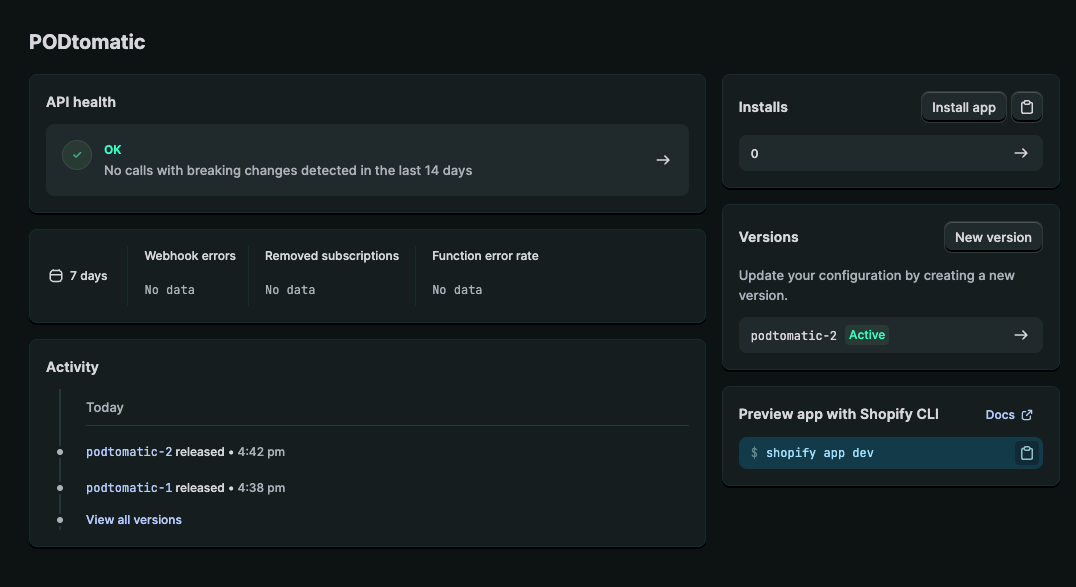Click the arrow next to the Installs count

click(x=1021, y=153)
